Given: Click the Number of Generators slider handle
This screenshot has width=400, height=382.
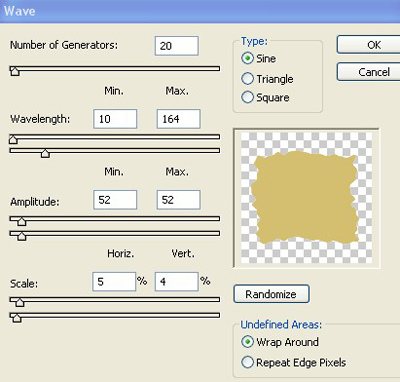Looking at the screenshot, I should (x=15, y=71).
